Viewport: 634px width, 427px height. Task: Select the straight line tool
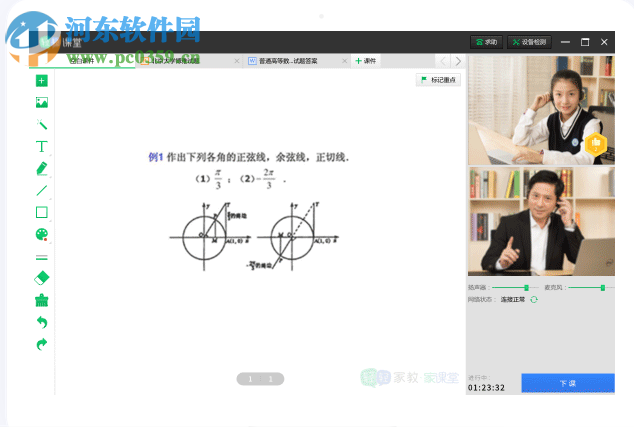[x=42, y=190]
